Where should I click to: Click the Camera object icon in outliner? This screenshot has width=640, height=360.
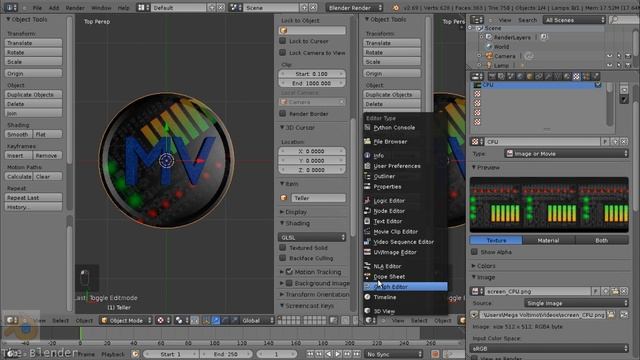click(489, 56)
